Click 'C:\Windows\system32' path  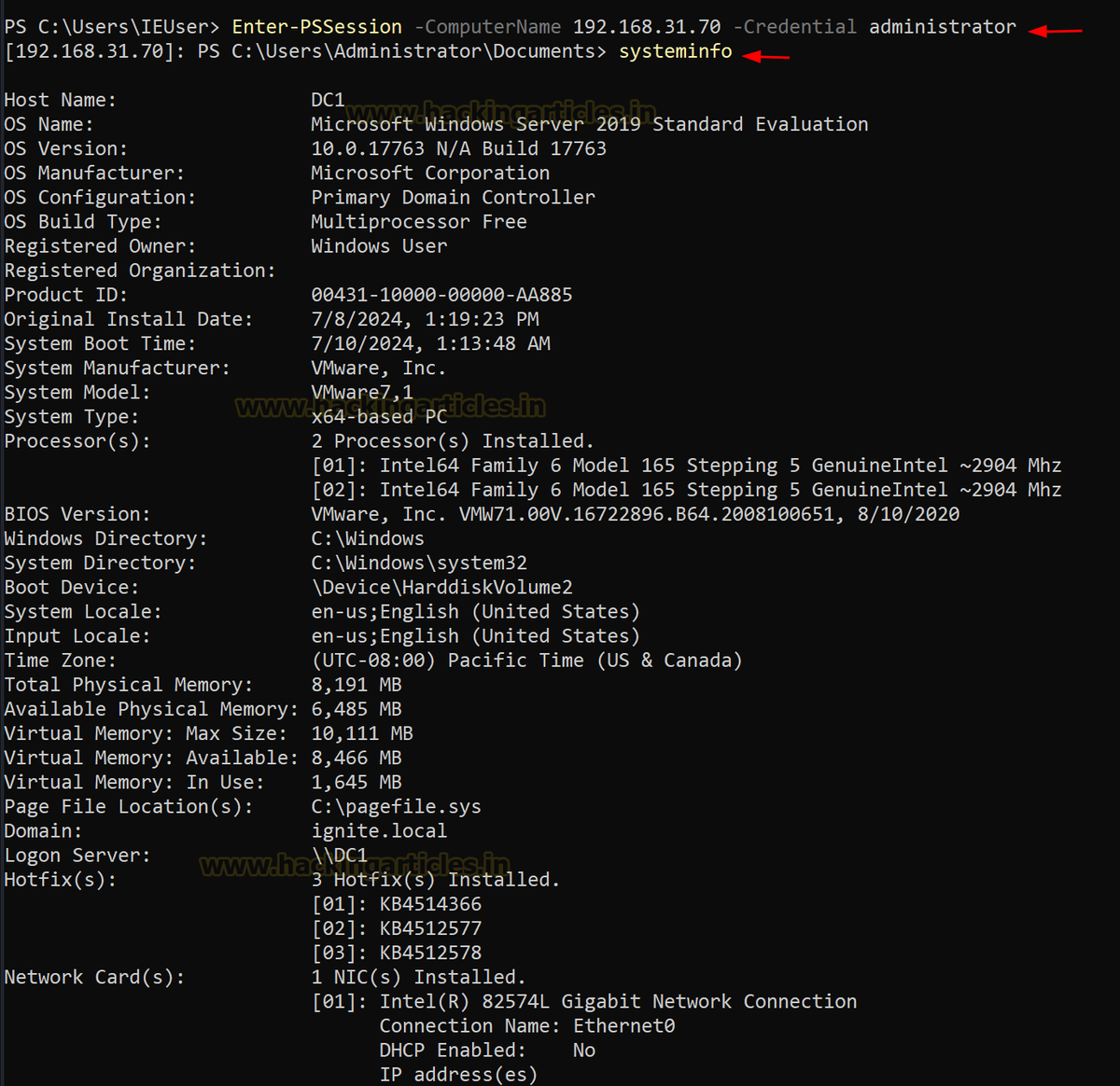click(x=419, y=563)
